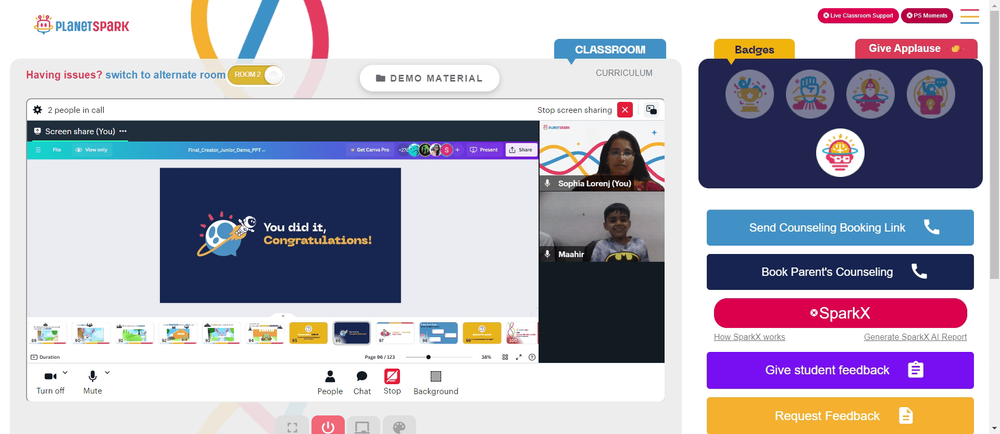
Task: Open How SparkX works link
Action: click(x=749, y=337)
